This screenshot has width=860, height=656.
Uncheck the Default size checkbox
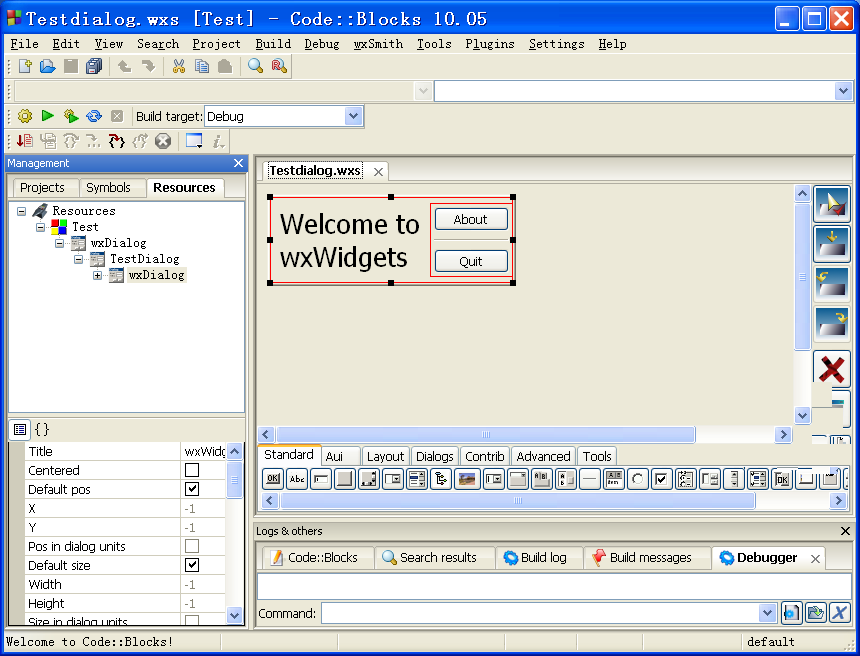point(192,564)
